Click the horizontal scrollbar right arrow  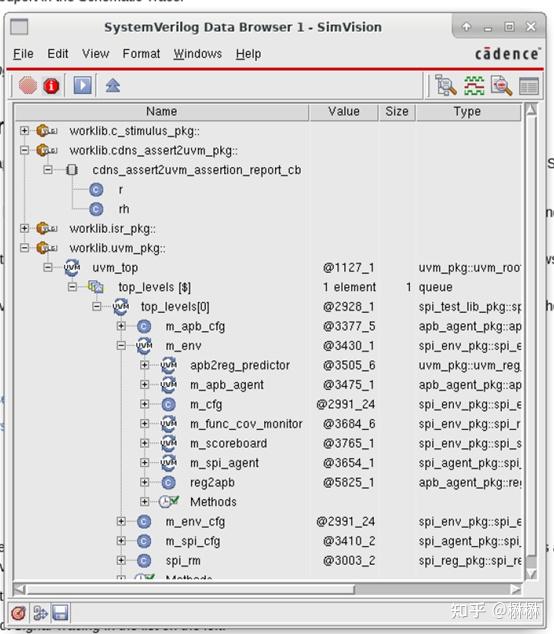click(x=515, y=590)
